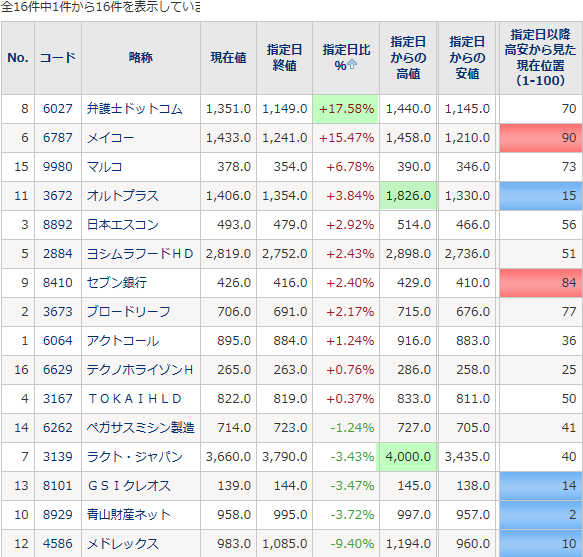This screenshot has height=557, width=583.
Task: Click the red position cell showing 90
Action: (x=541, y=138)
